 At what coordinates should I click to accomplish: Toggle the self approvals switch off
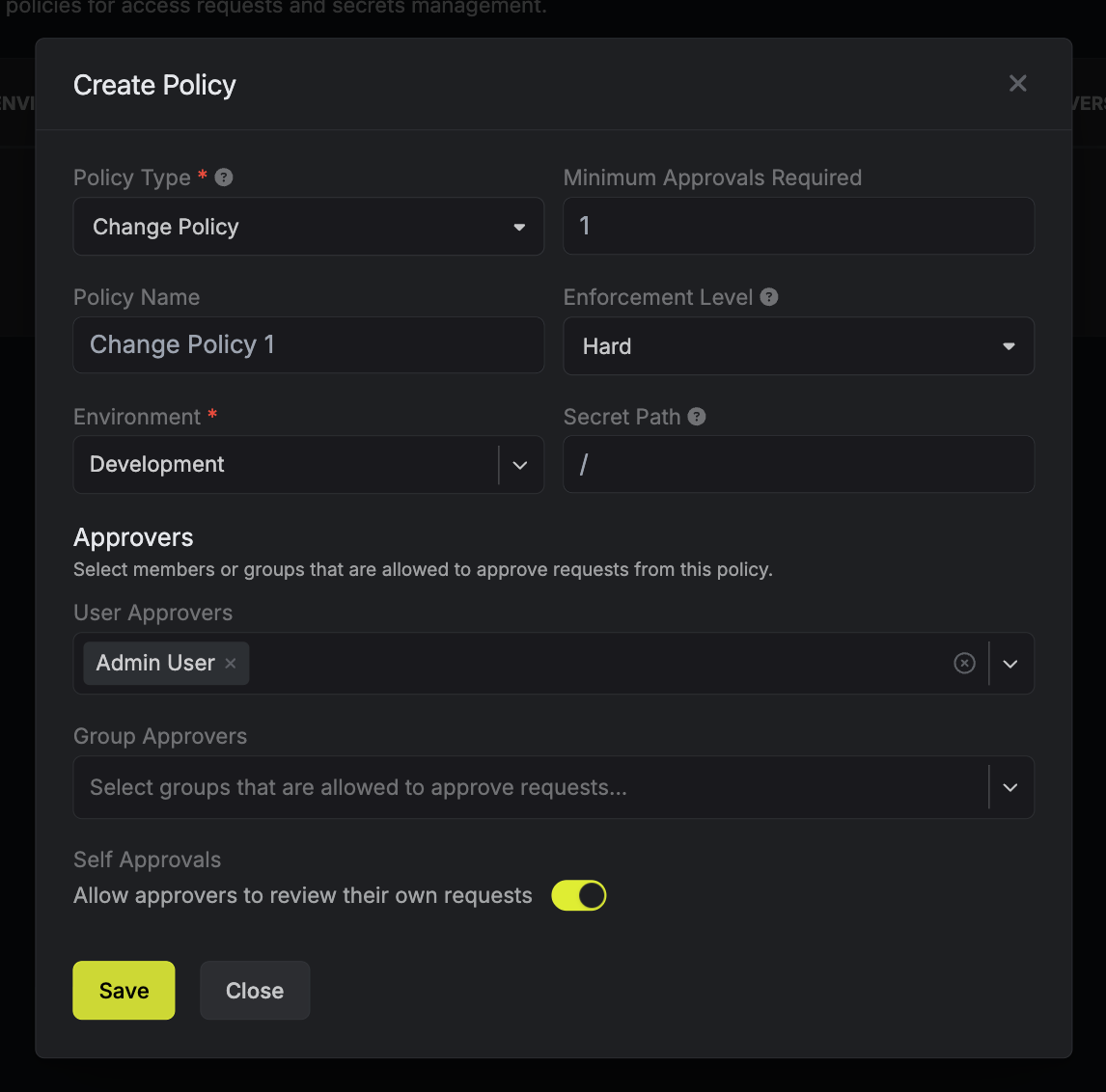point(578,895)
